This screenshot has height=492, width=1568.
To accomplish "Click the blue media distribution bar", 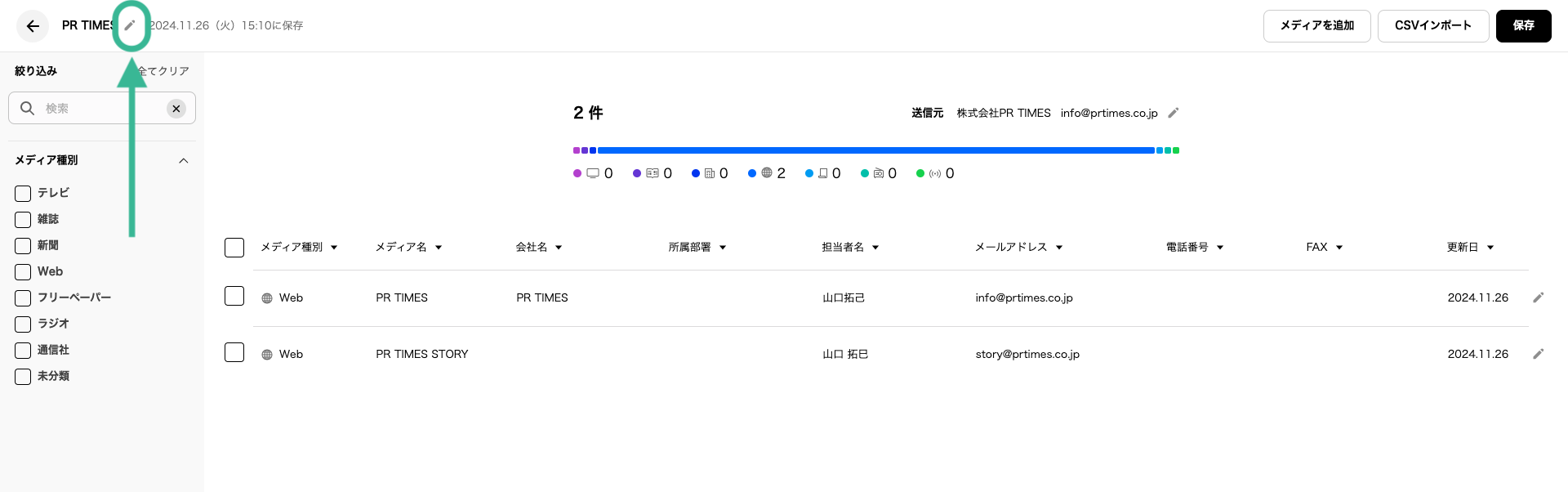I will tap(876, 150).
